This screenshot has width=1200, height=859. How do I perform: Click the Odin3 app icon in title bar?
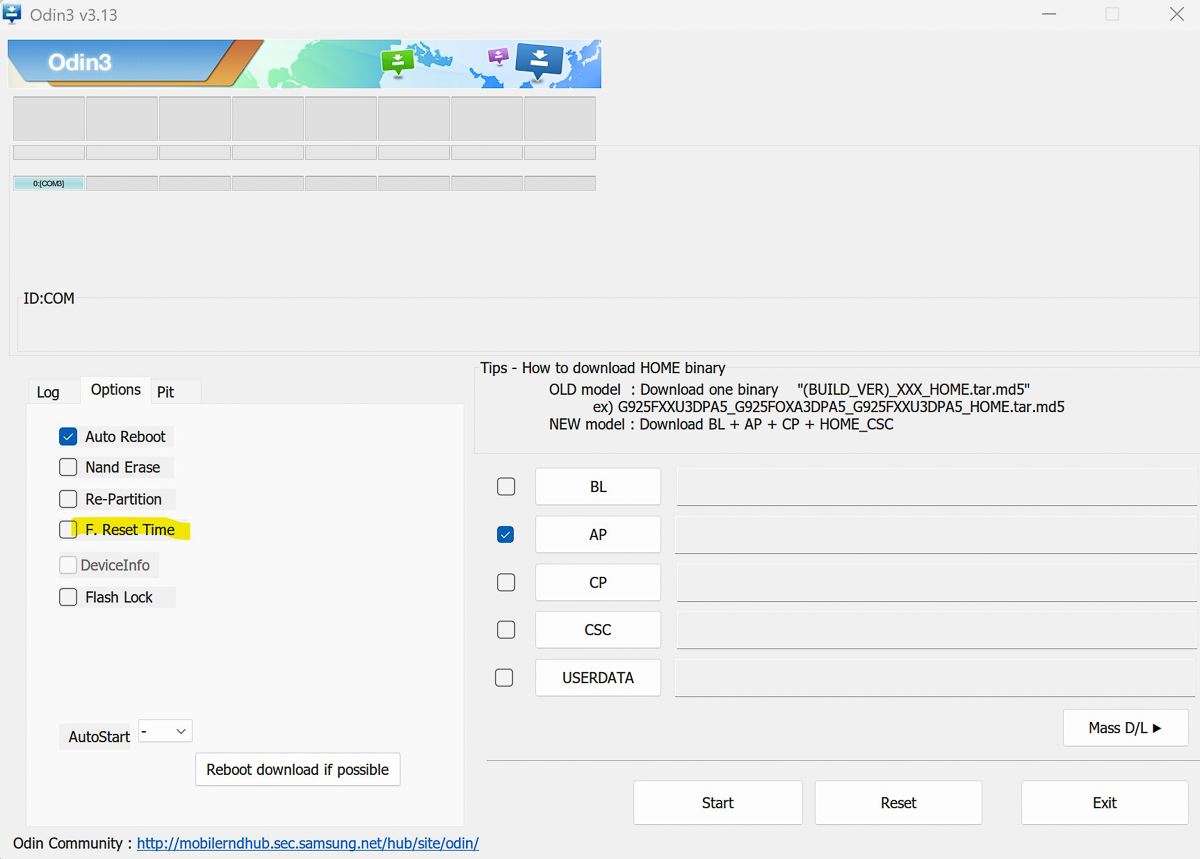[x=12, y=14]
